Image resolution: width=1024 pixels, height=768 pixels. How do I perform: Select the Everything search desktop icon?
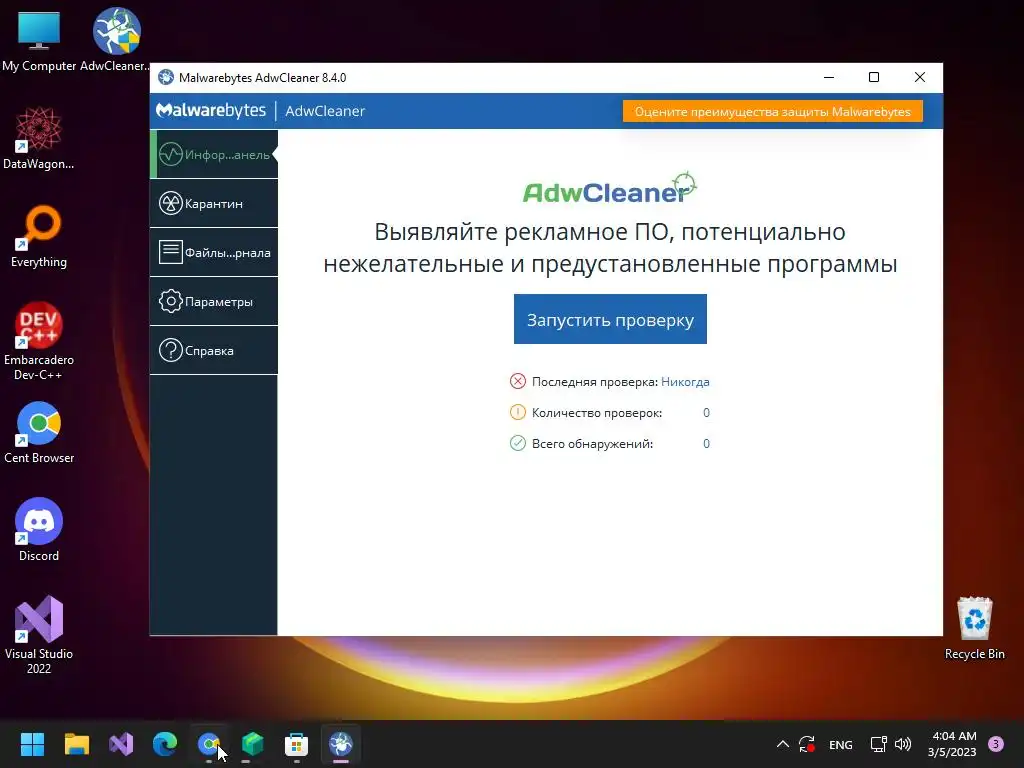coord(39,236)
